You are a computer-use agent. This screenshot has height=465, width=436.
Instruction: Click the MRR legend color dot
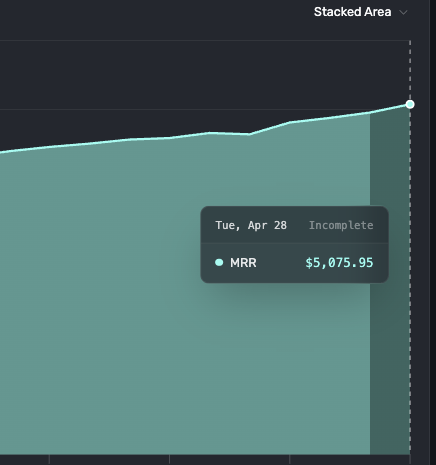(x=219, y=263)
